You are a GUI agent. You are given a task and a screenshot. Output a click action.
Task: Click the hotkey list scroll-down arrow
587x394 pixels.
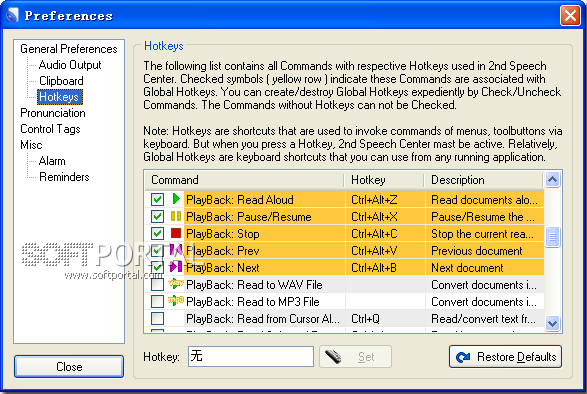pyautogui.click(x=553, y=323)
